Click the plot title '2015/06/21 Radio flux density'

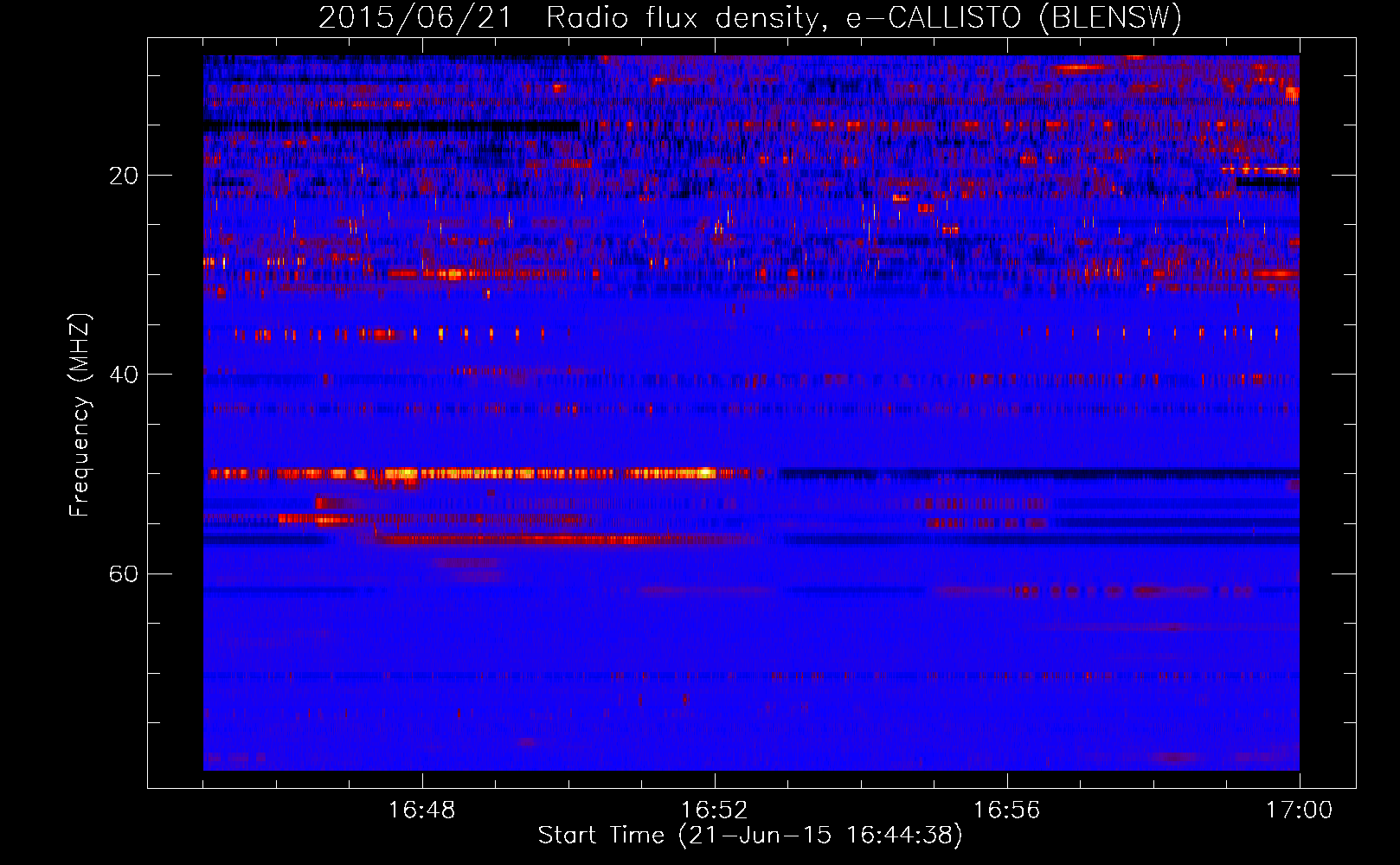click(x=750, y=18)
